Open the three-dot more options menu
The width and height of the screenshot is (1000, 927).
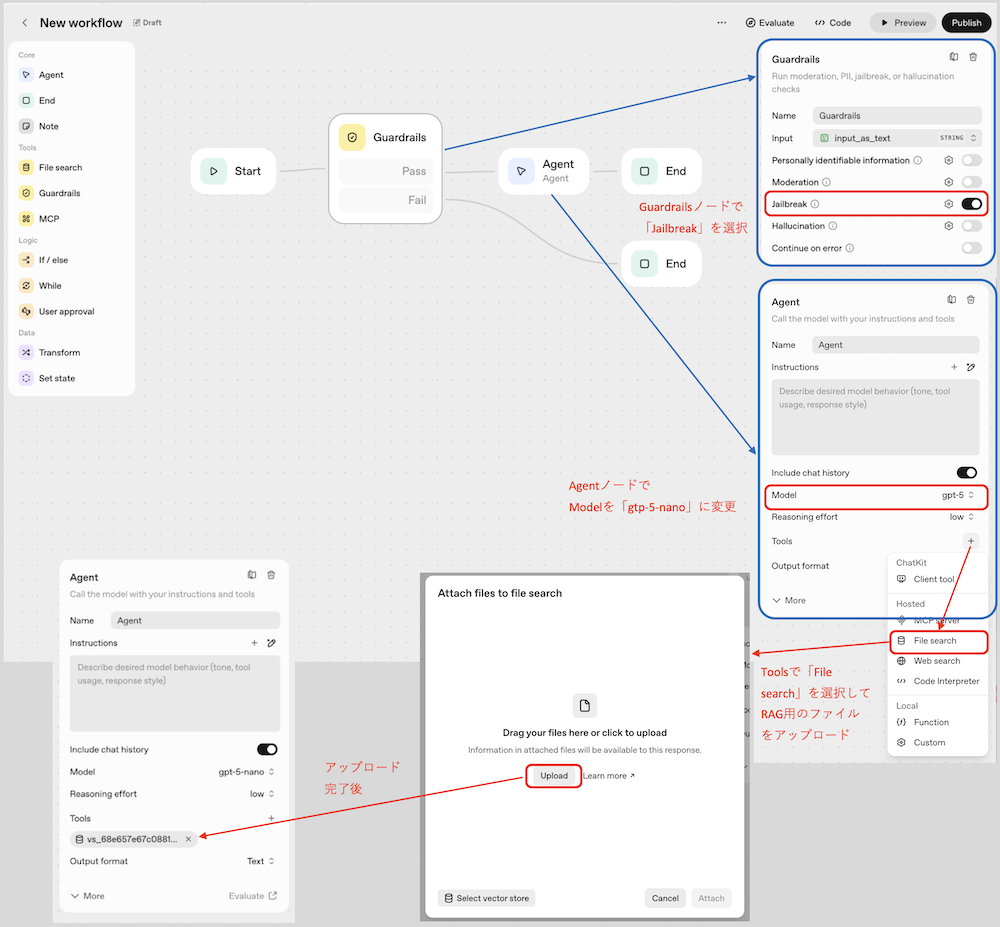722,23
